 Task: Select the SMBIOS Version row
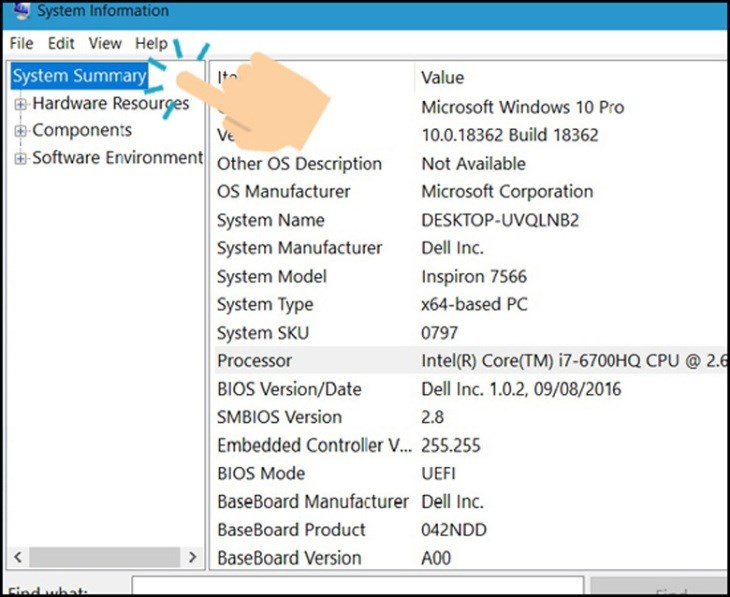[470, 417]
